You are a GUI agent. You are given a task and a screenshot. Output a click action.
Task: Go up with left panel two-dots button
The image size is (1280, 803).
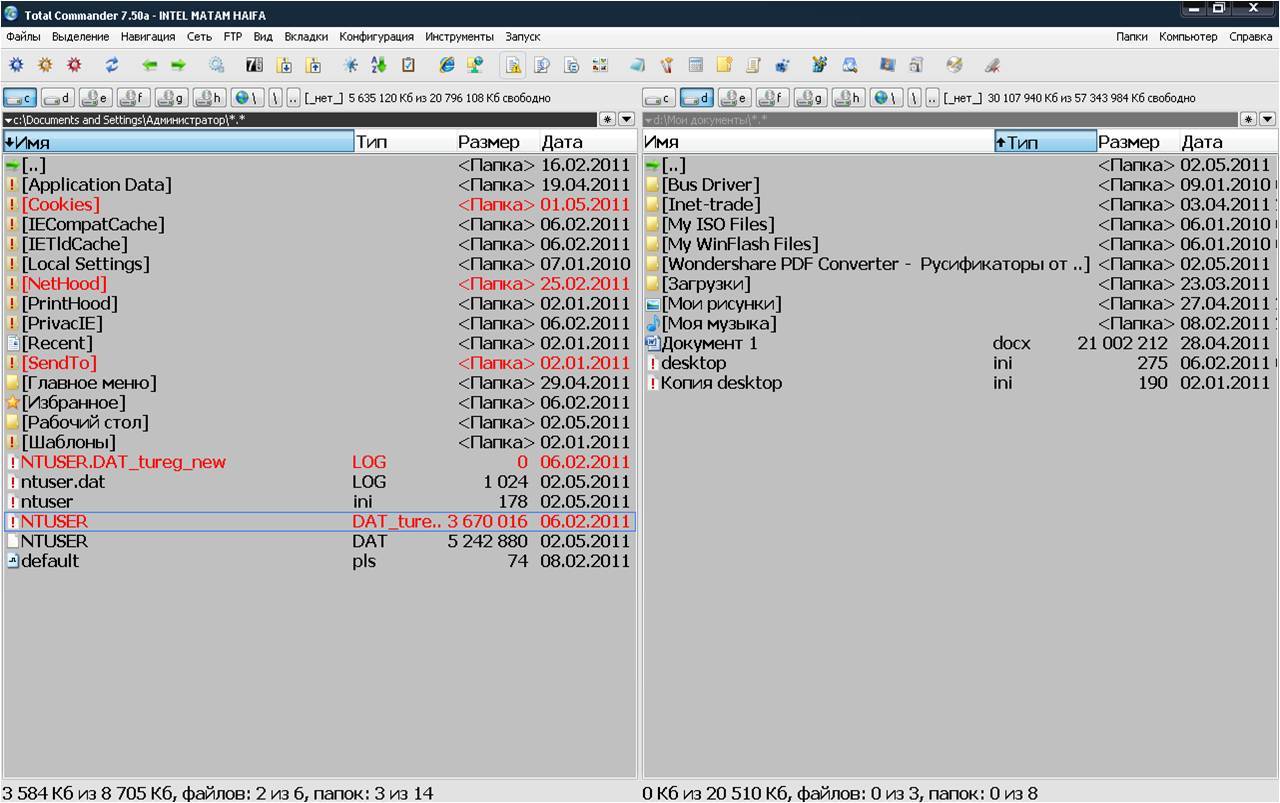(293, 98)
